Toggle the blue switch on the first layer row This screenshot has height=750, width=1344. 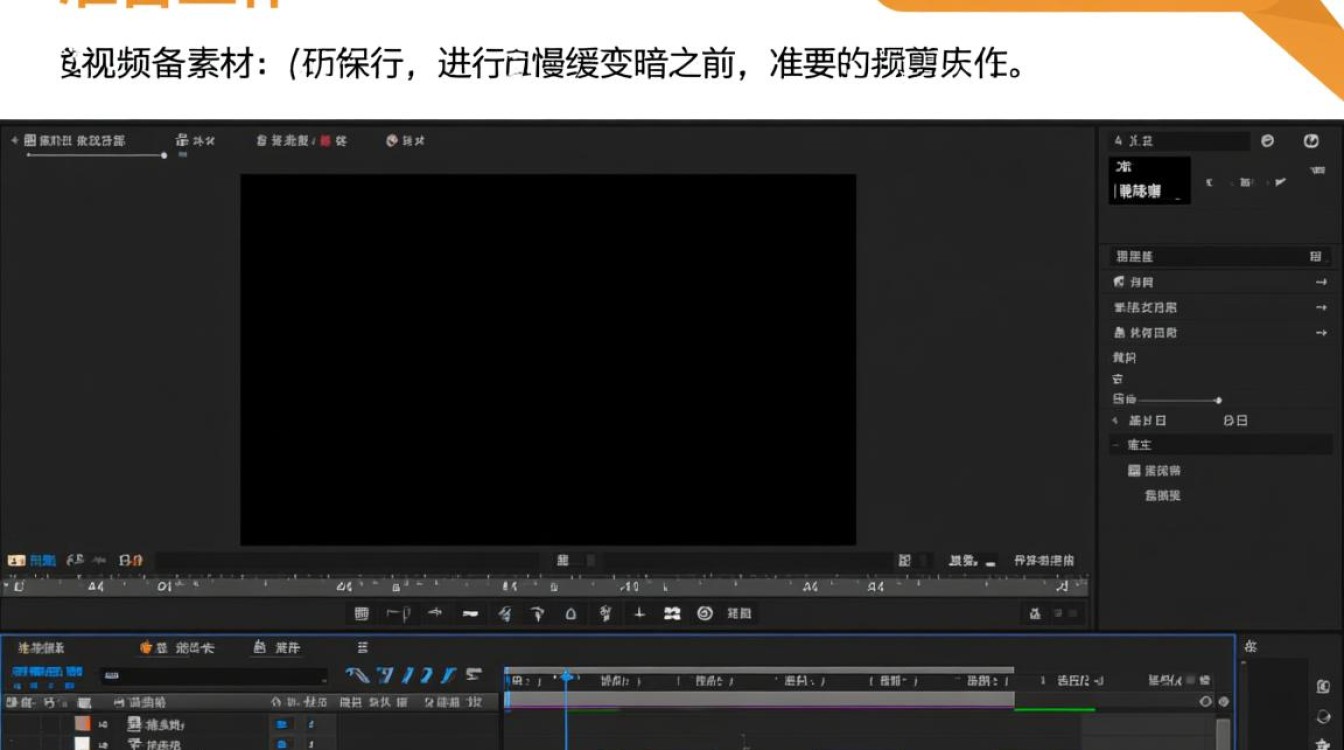point(282,724)
